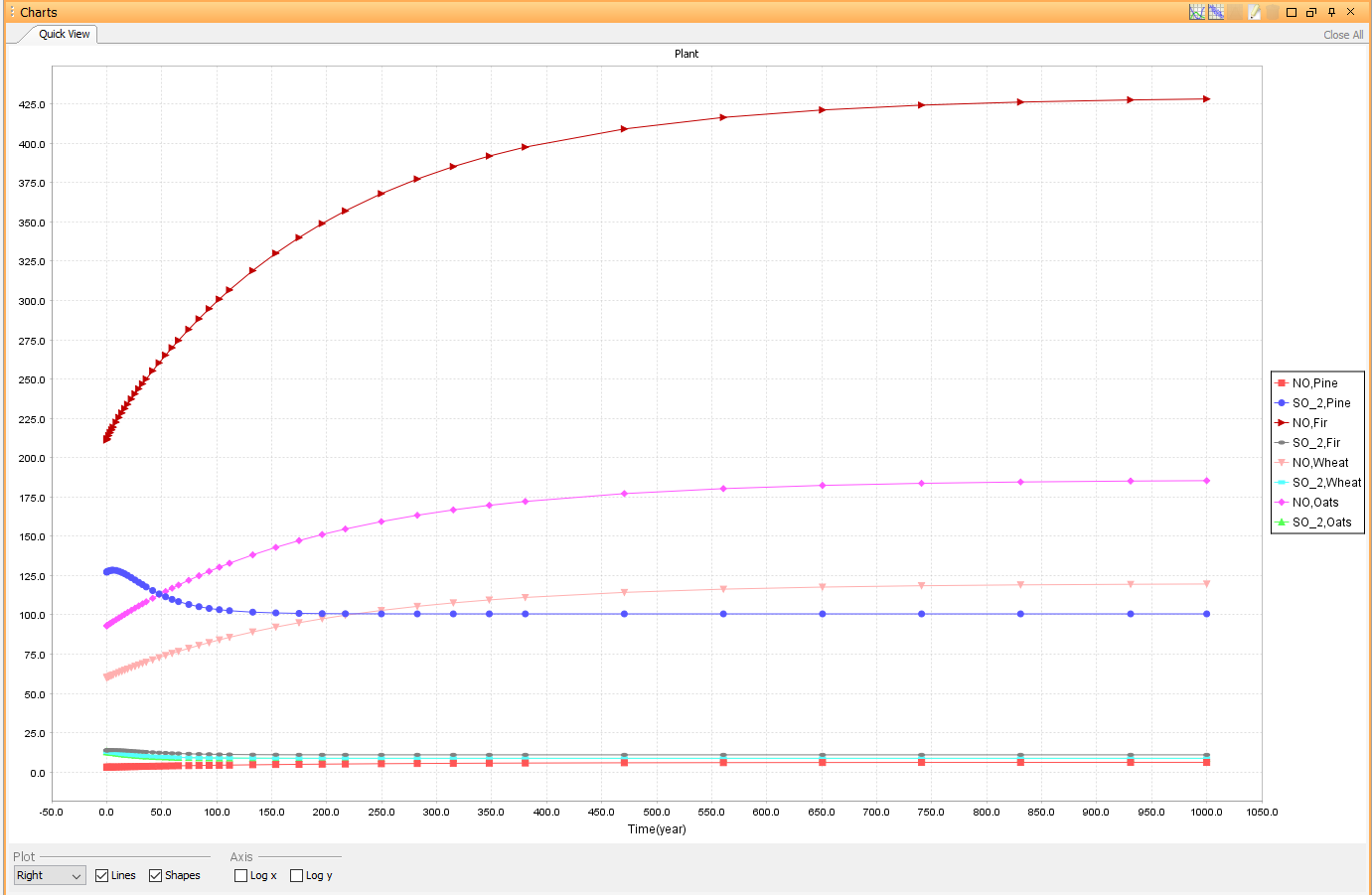Click the Close All link
Screen dimensions: 1372x895
pyautogui.click(x=1343, y=35)
